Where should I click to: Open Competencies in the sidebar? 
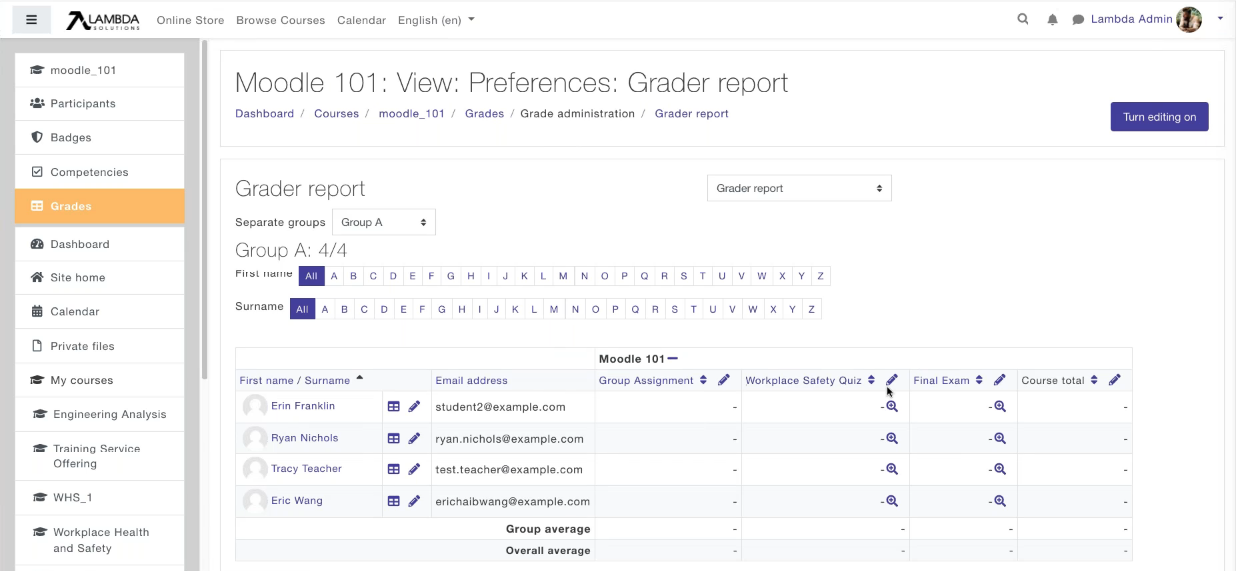100,172
